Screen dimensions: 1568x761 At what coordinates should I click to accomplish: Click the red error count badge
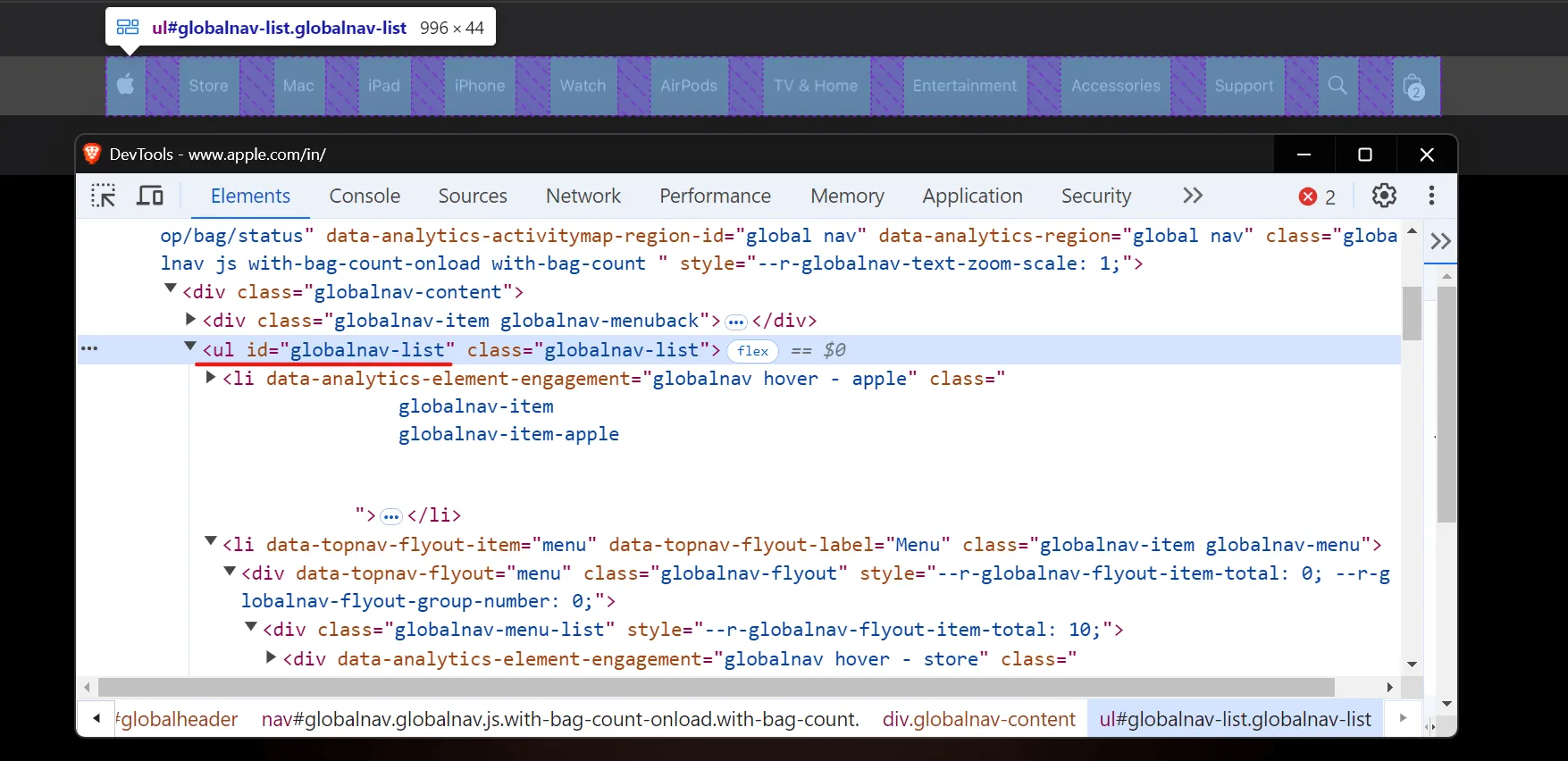click(x=1318, y=197)
